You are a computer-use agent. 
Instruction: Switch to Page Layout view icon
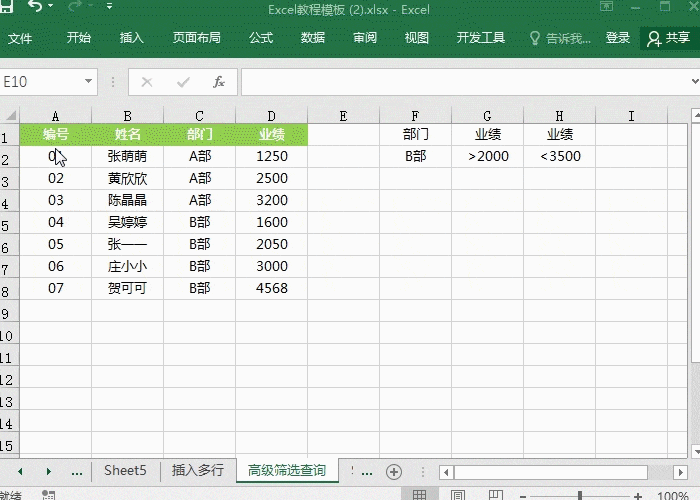(457, 495)
